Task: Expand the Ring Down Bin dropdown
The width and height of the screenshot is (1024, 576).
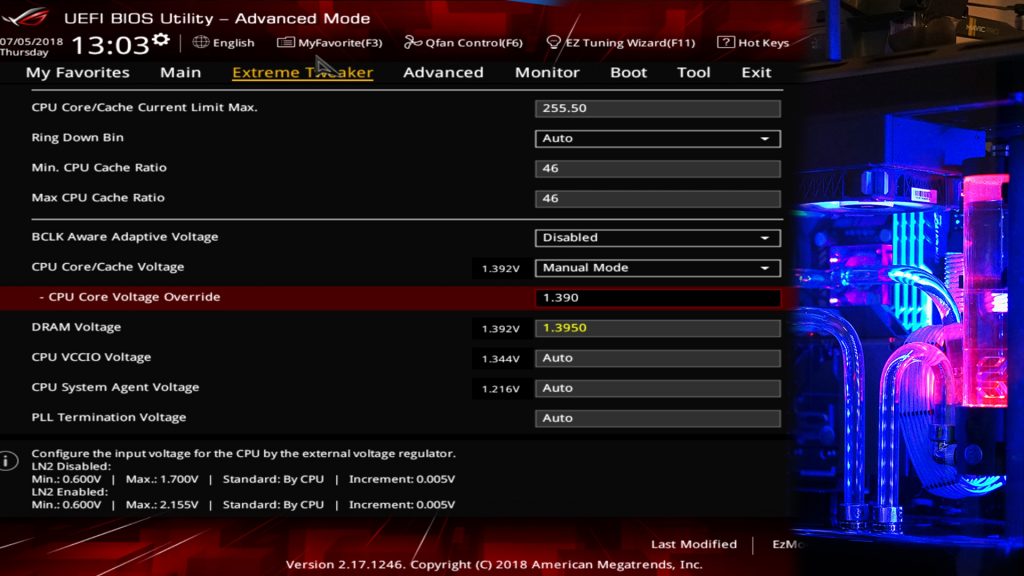Action: [658, 138]
